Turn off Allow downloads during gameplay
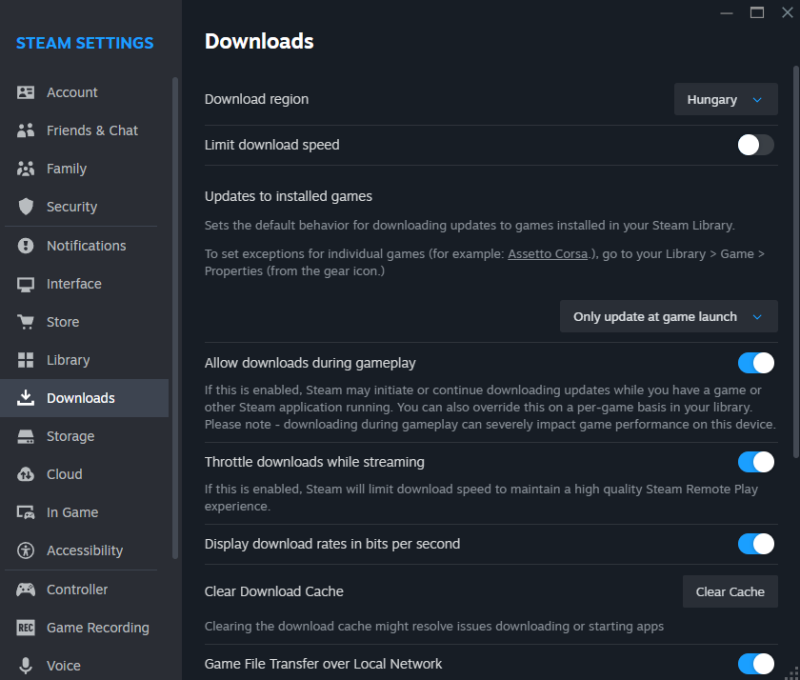Viewport: 800px width, 680px height. pyautogui.click(x=755, y=362)
